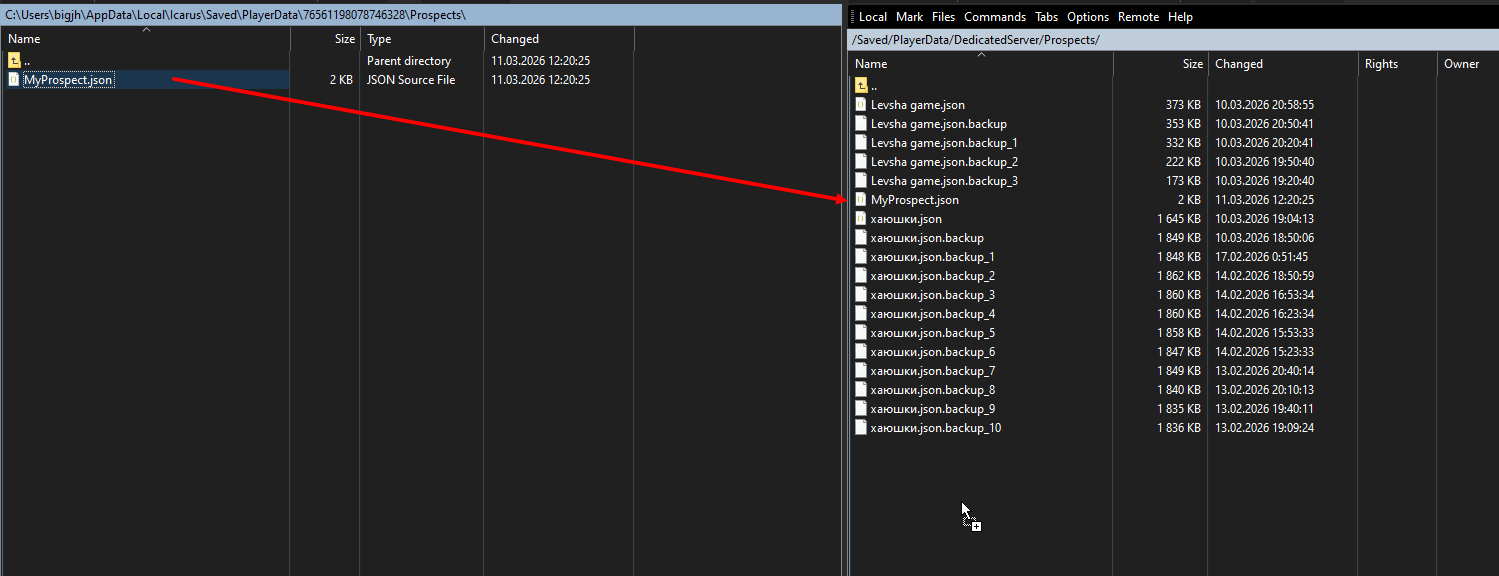The height and width of the screenshot is (576, 1499).
Task: Click the Levsha game.json file icon
Action: click(861, 105)
